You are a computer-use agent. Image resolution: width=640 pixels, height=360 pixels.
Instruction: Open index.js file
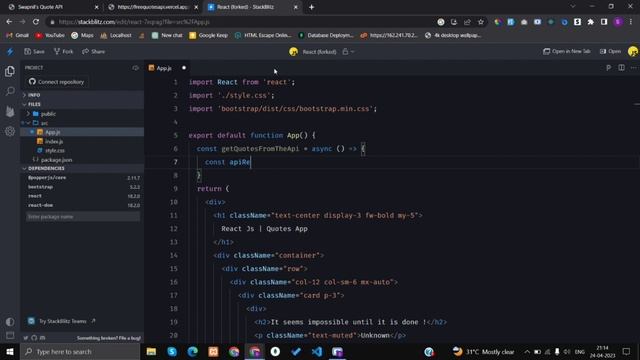[x=82, y=142]
